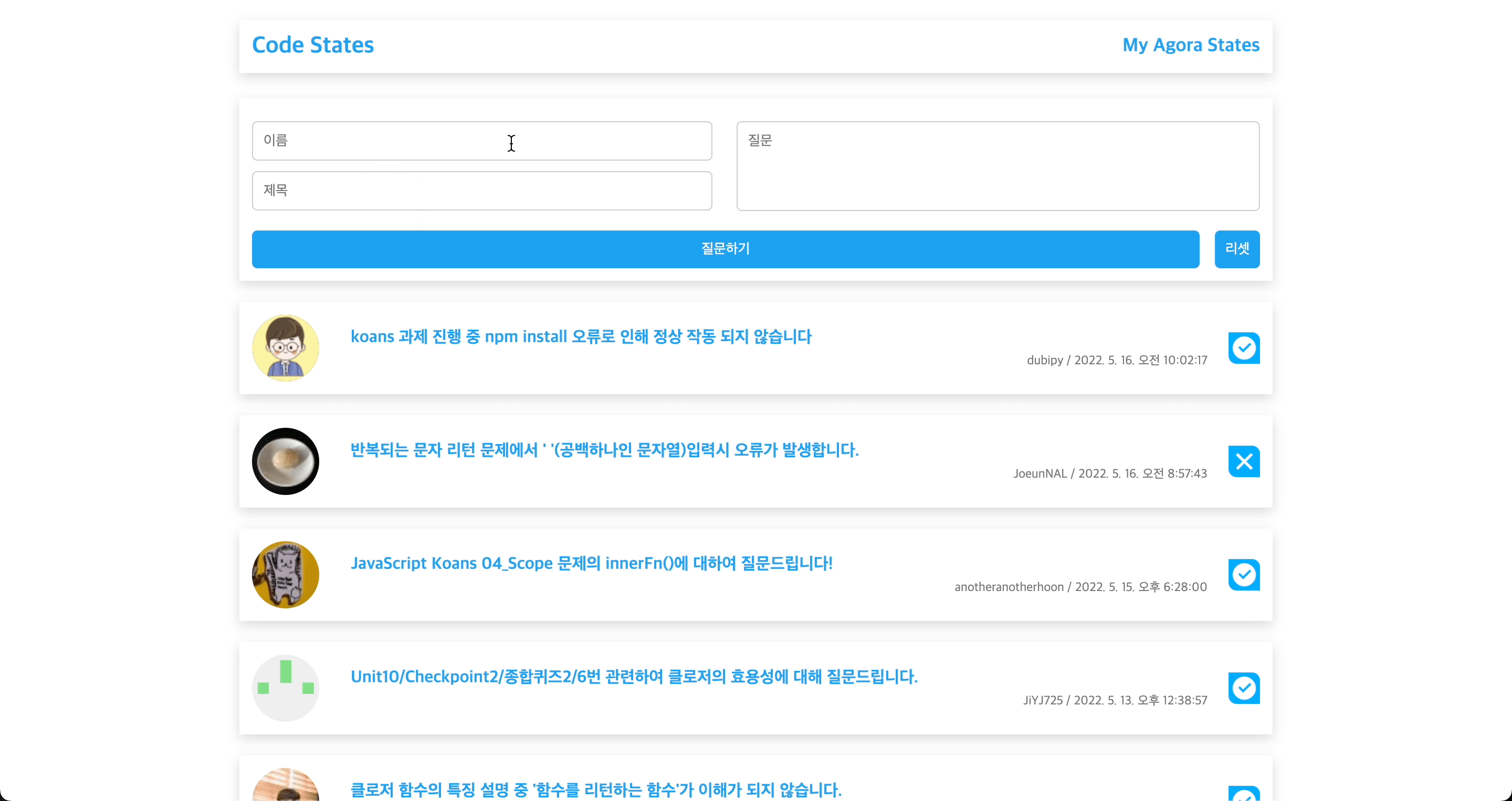Click JiYJ725's green pixel avatar

point(285,688)
